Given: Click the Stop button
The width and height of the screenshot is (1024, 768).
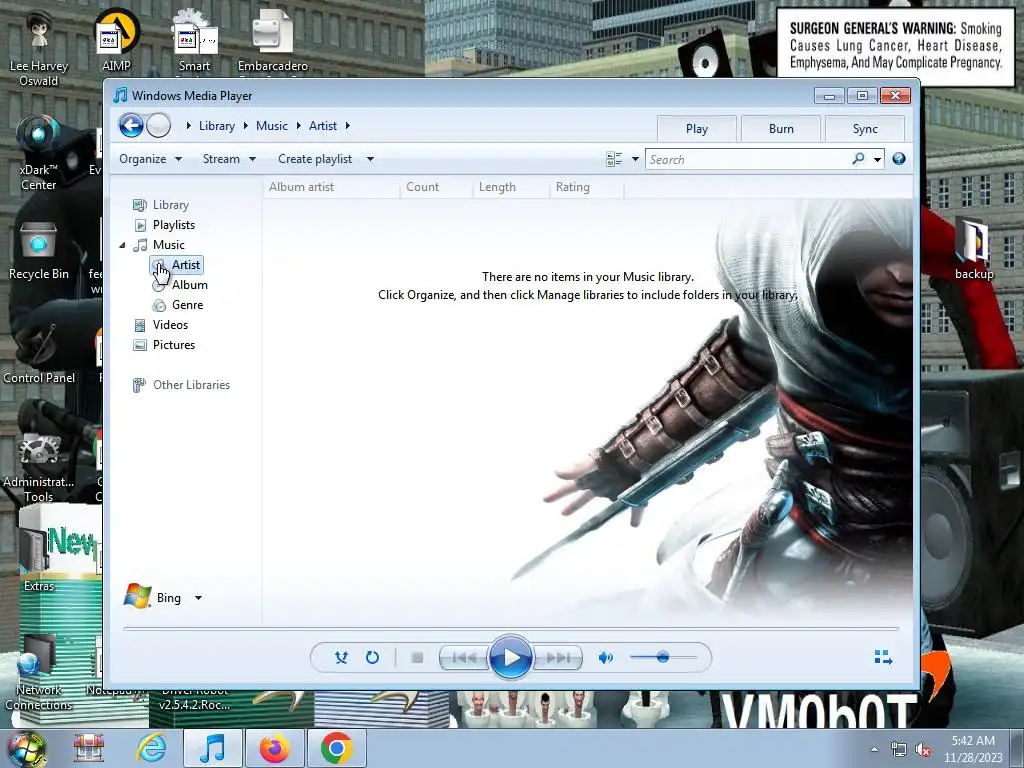Looking at the screenshot, I should 417,658.
